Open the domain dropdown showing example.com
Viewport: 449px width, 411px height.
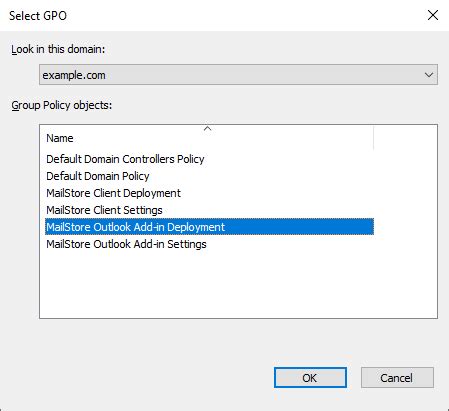pyautogui.click(x=238, y=75)
